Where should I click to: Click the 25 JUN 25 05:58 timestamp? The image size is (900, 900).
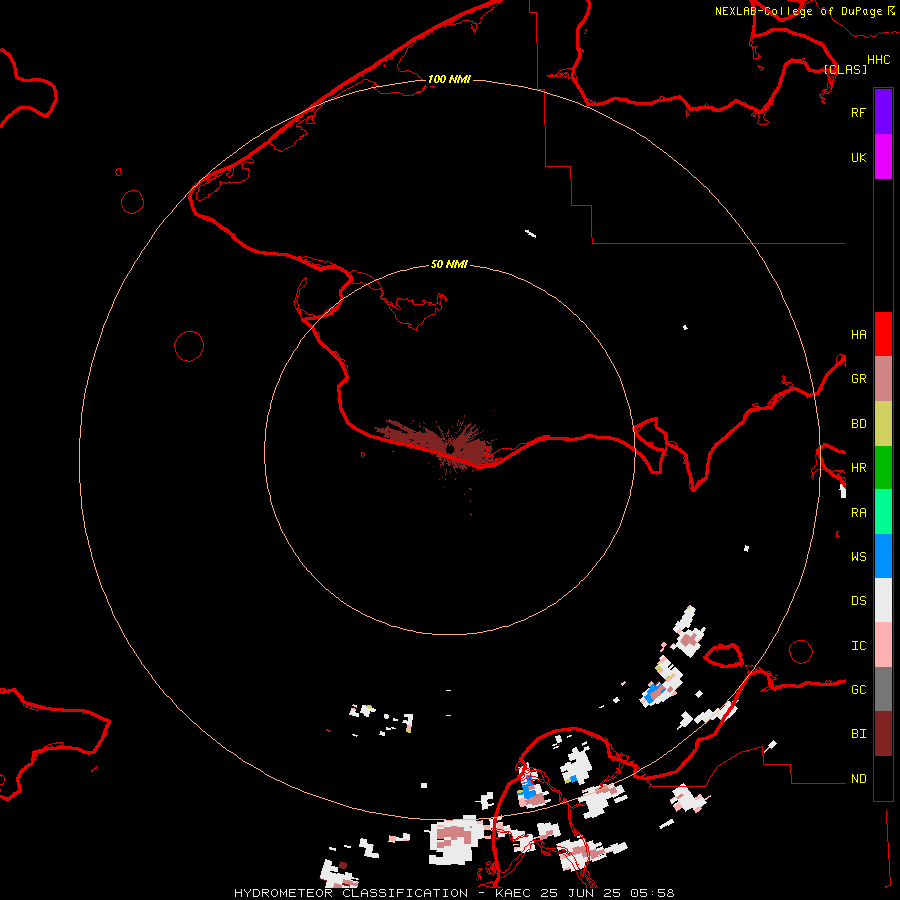click(x=607, y=893)
